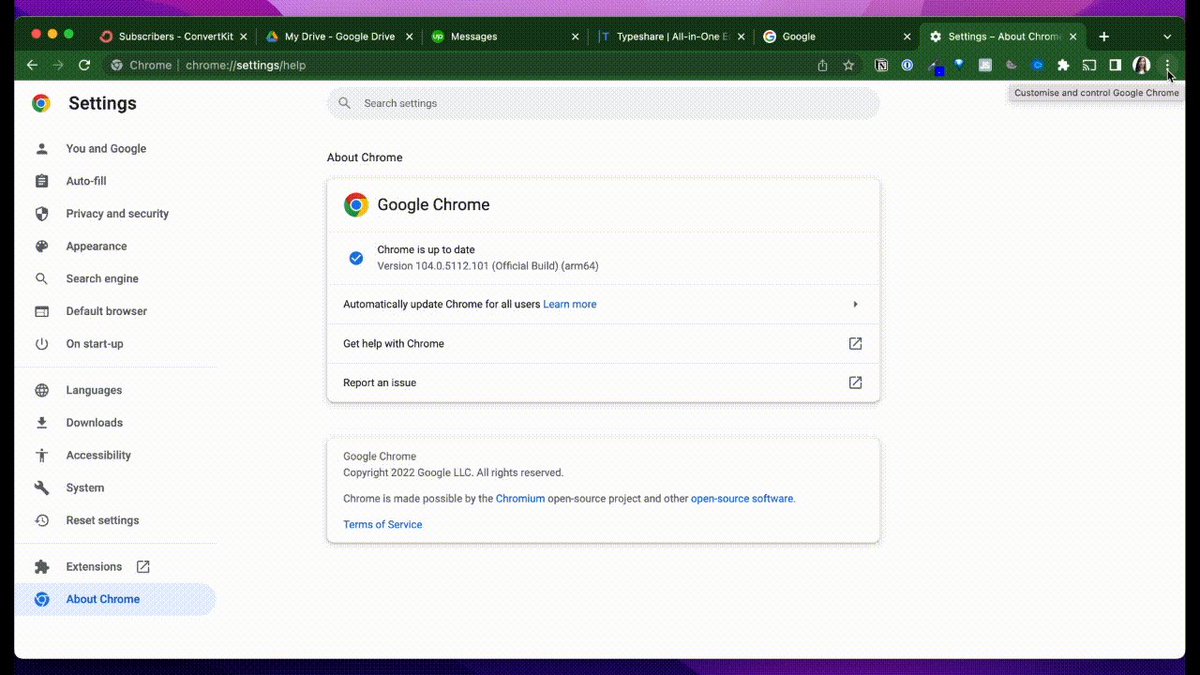Open the tab search chevron

tap(1167, 37)
